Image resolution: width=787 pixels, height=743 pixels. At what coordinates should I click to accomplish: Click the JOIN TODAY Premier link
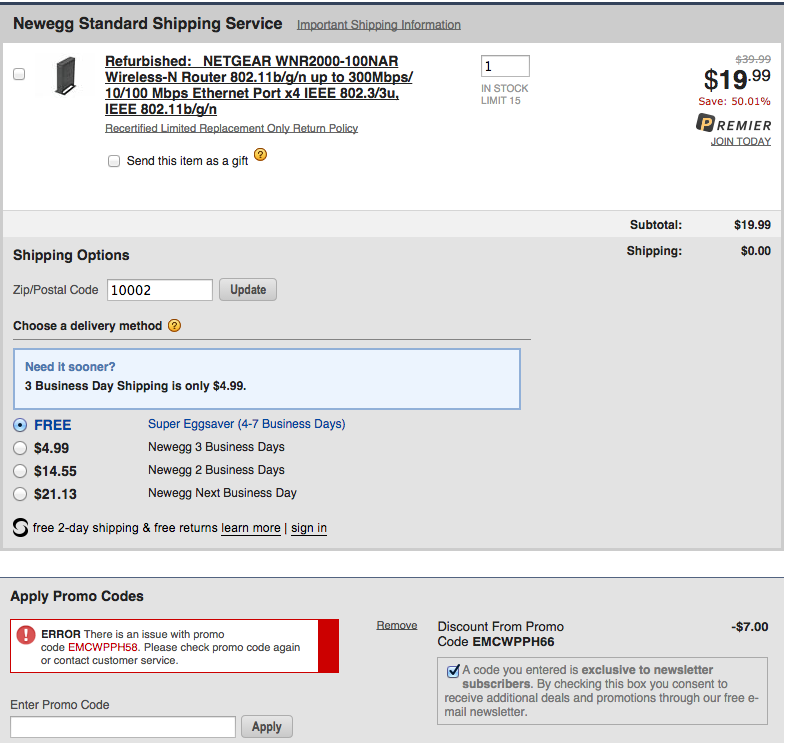pyautogui.click(x=740, y=142)
